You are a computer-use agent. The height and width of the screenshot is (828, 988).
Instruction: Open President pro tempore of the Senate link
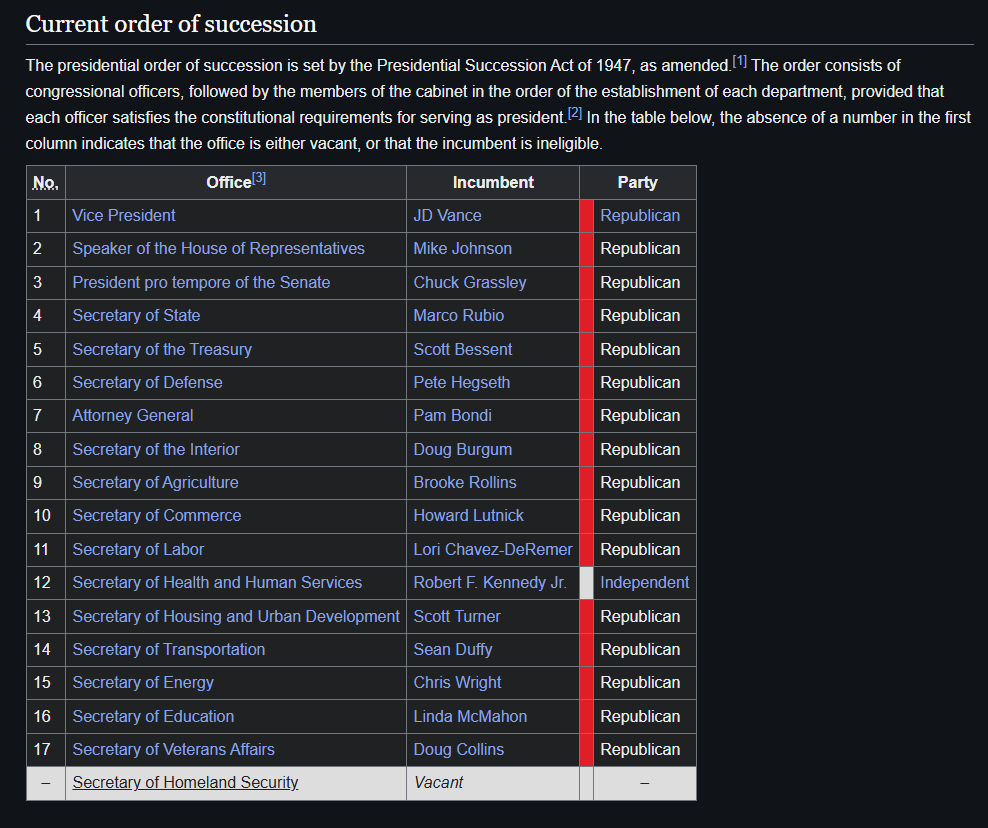[x=201, y=282]
